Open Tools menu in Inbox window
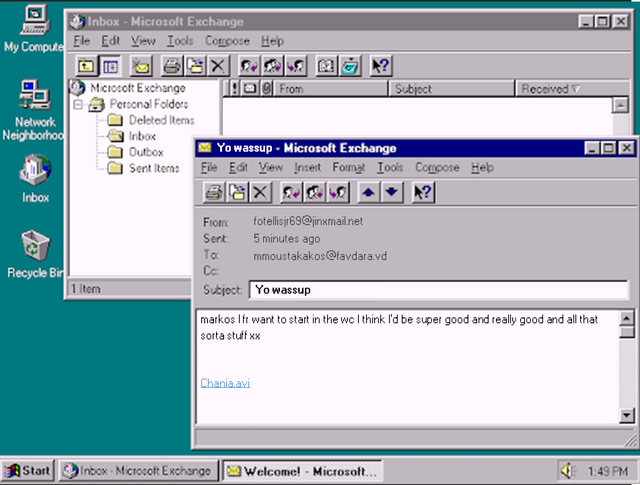This screenshot has height=485, width=640. tap(180, 41)
